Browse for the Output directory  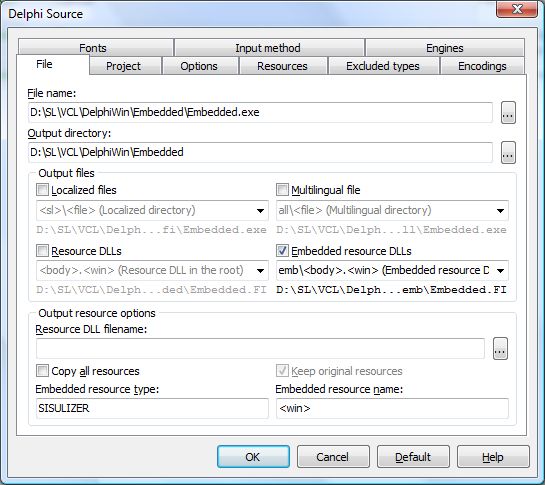click(508, 153)
